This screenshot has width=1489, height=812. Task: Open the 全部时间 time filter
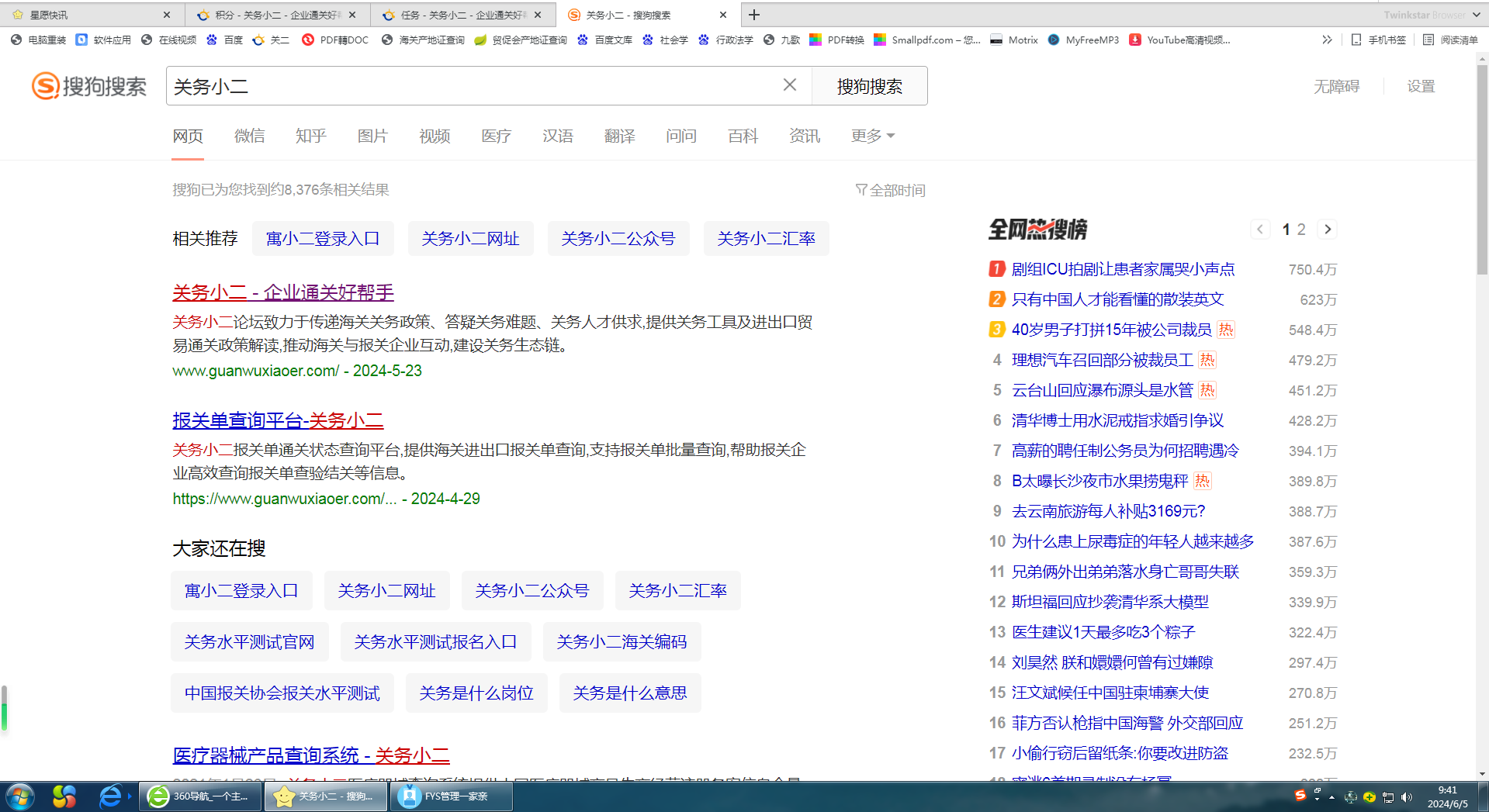click(890, 190)
